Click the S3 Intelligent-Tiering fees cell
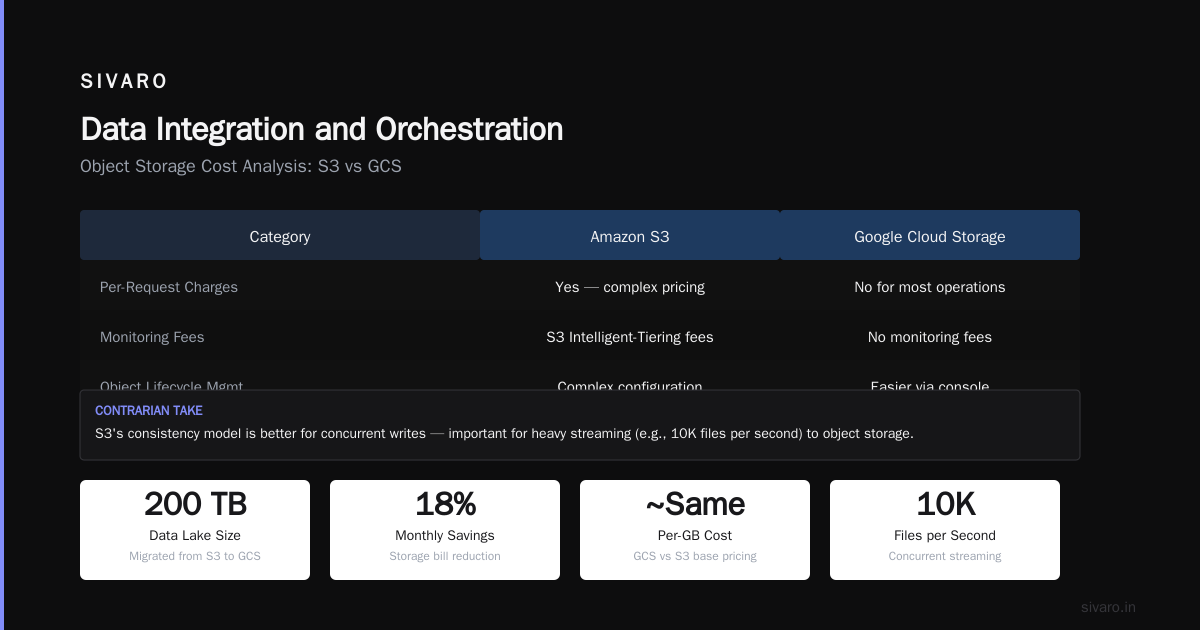 tap(630, 337)
